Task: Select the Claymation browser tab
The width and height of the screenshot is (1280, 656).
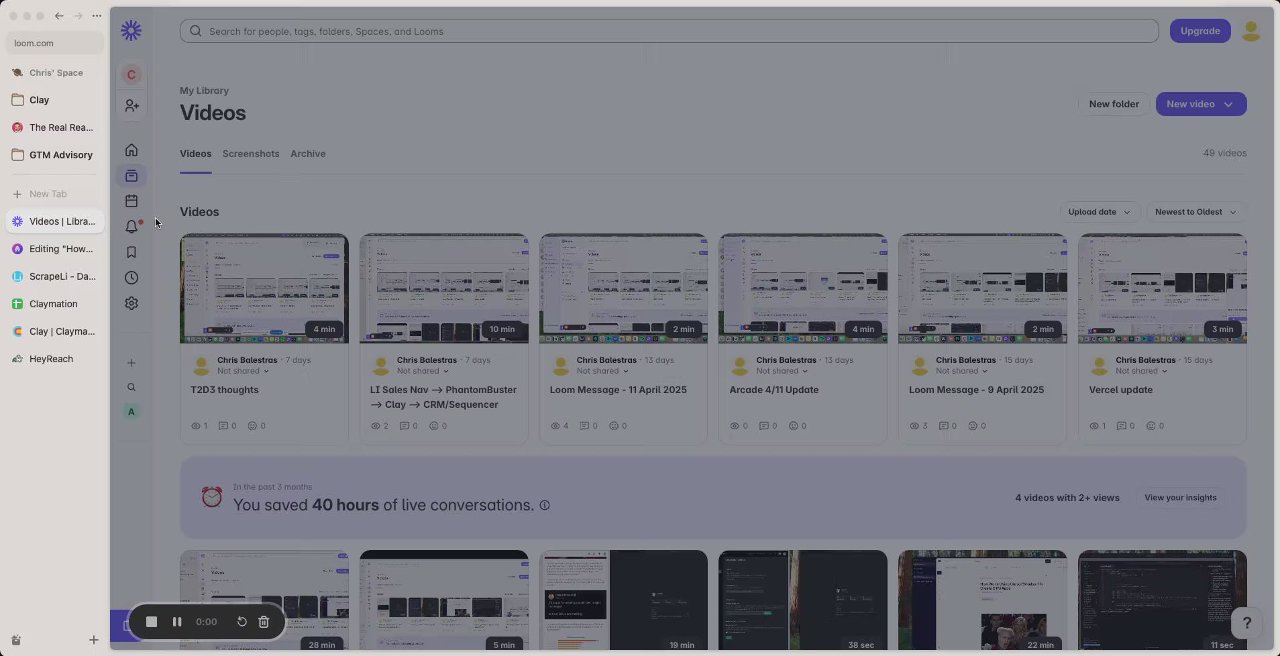Action: [x=55, y=304]
